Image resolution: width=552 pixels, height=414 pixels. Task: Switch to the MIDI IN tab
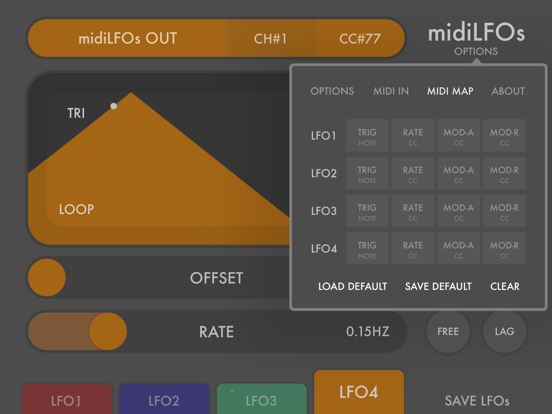coord(391,91)
